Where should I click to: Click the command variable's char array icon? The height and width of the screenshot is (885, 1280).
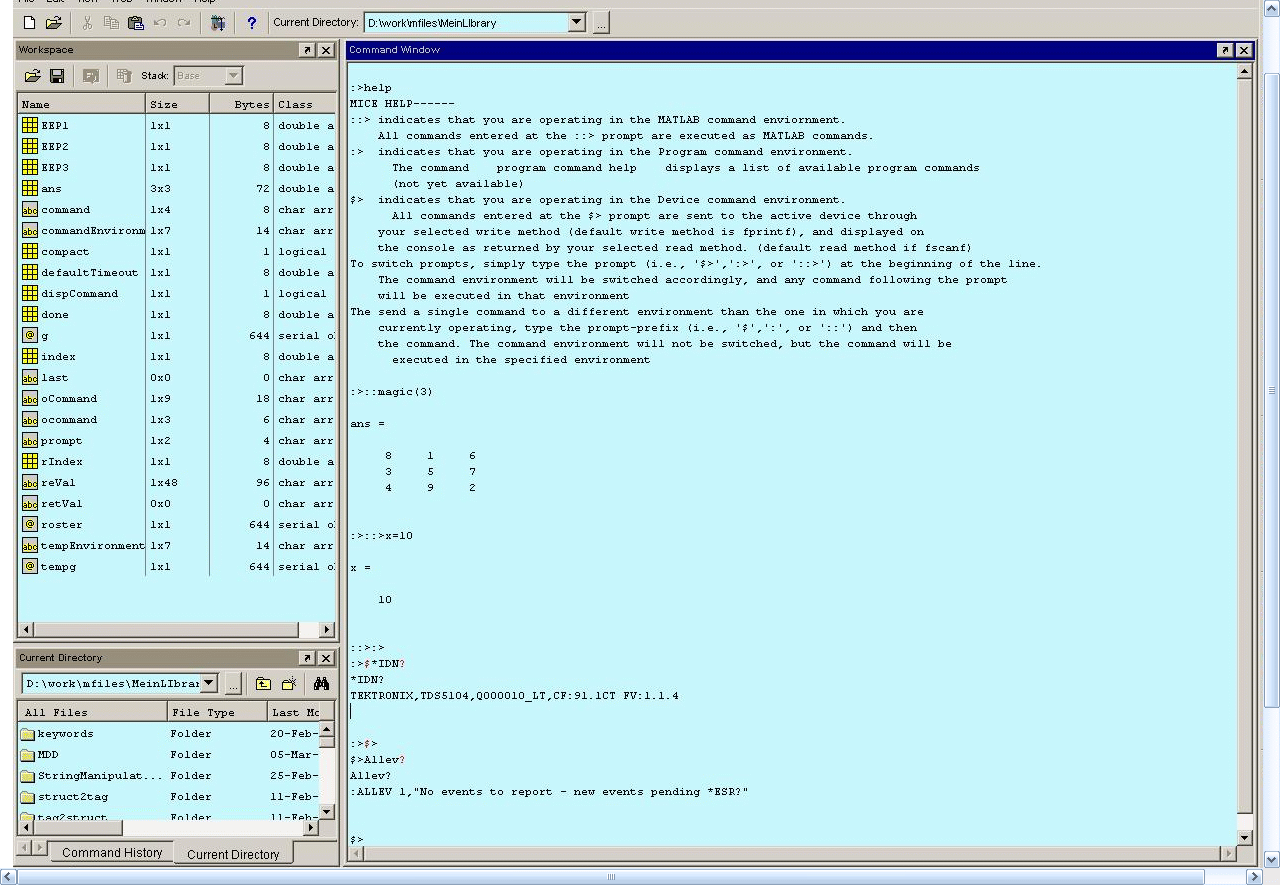[x=30, y=210]
